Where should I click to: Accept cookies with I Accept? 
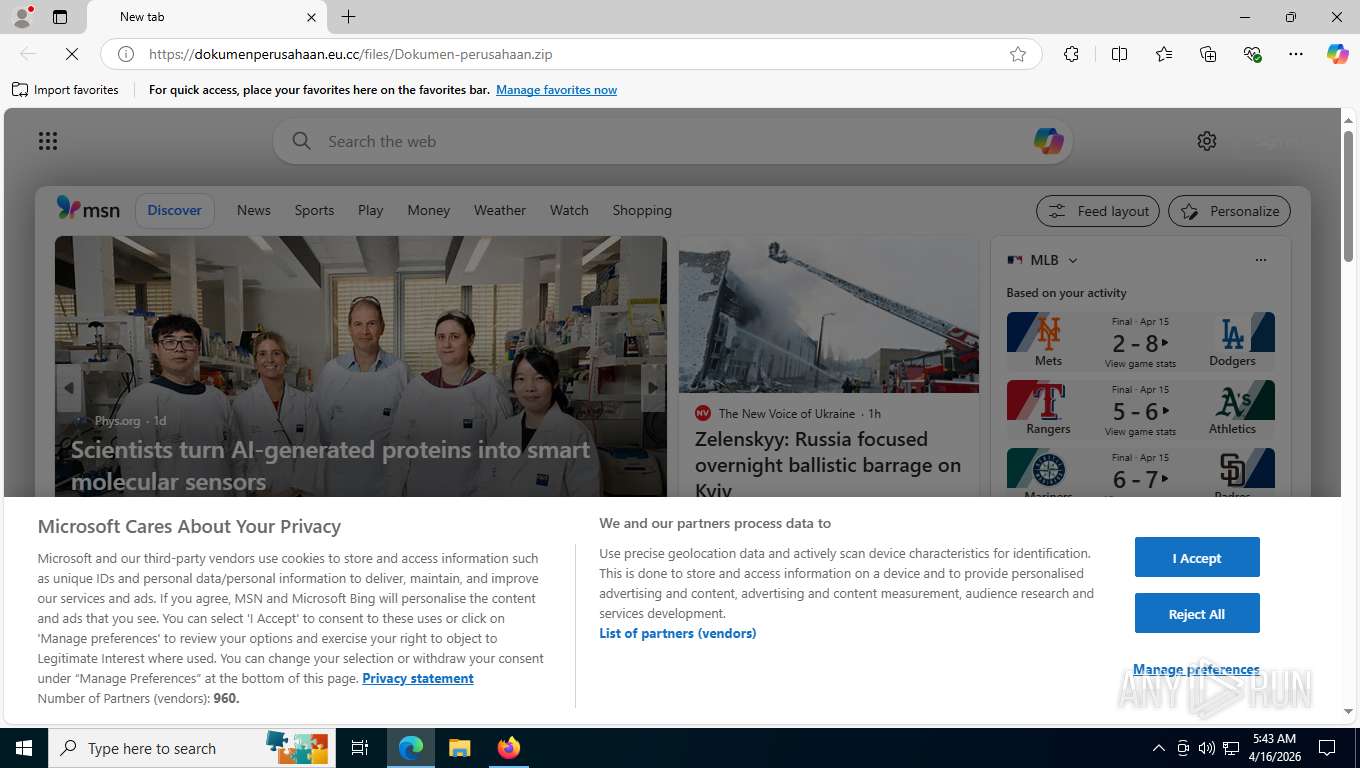1197,557
